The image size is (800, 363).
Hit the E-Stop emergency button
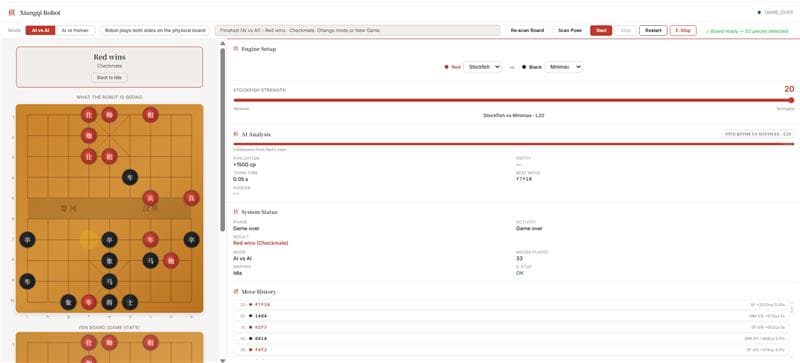[x=683, y=30]
